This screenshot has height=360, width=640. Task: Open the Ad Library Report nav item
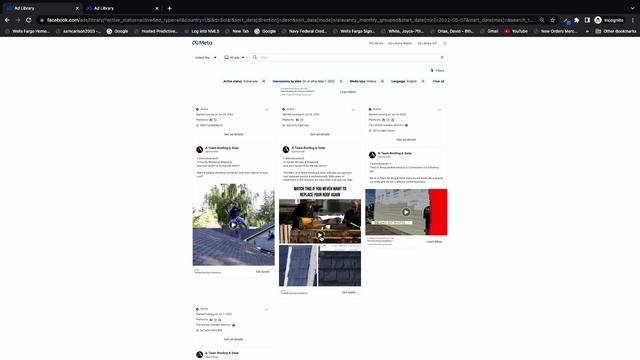400,43
